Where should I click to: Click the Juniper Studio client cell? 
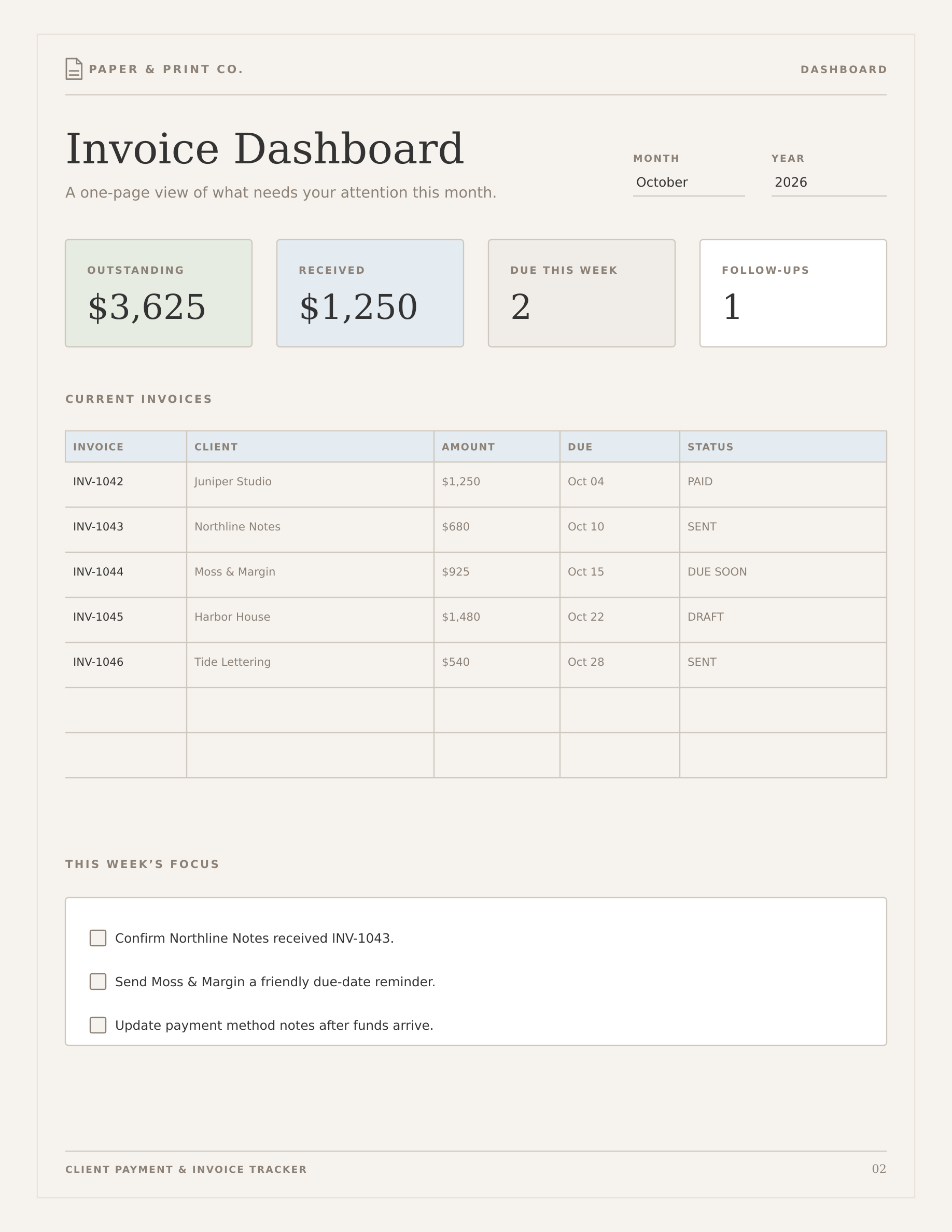(310, 485)
